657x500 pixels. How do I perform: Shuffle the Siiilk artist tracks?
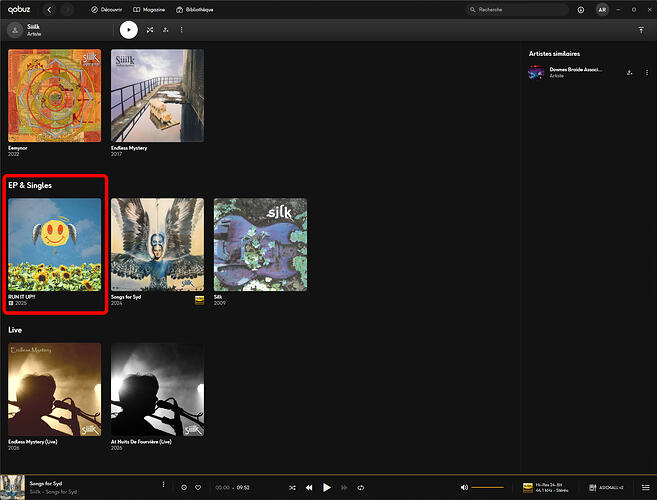tap(150, 30)
